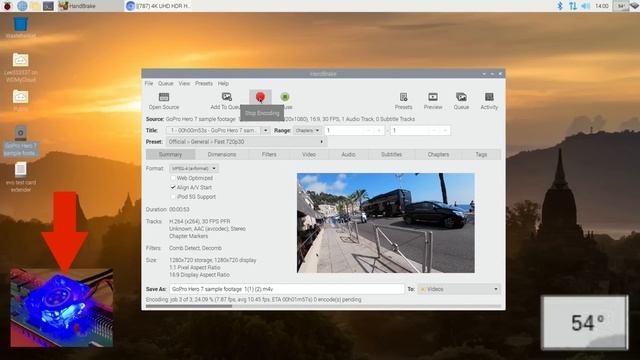
Task: Click the Save As filename field
Action: point(287,289)
